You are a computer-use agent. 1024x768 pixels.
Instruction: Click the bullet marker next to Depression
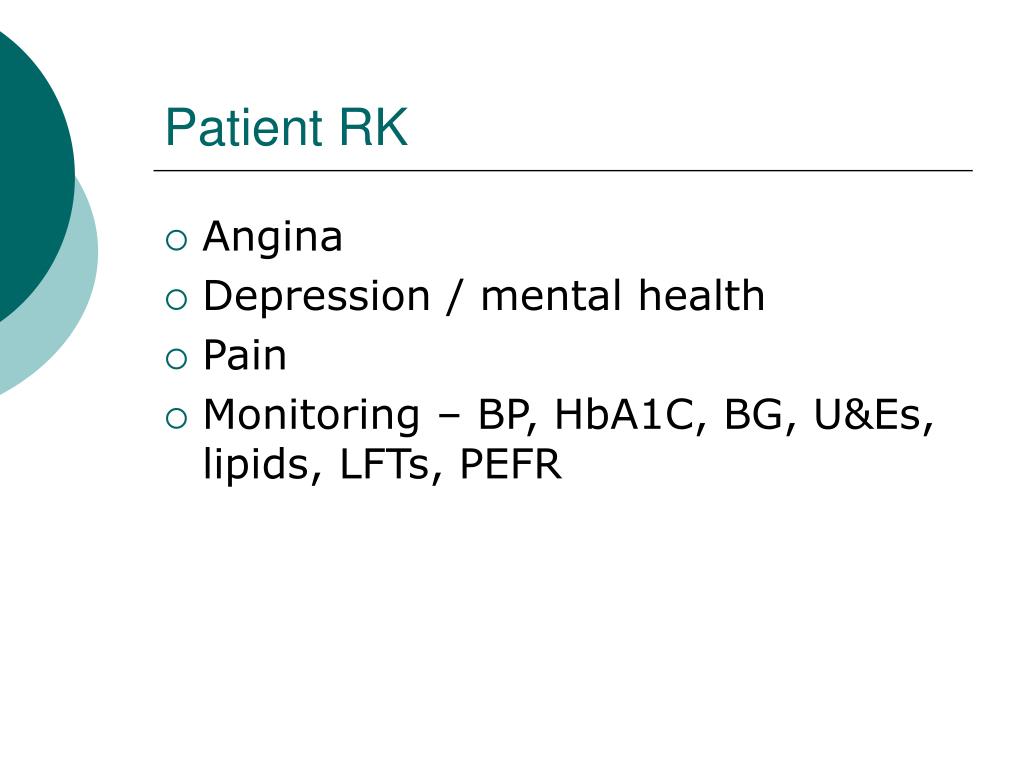176,300
